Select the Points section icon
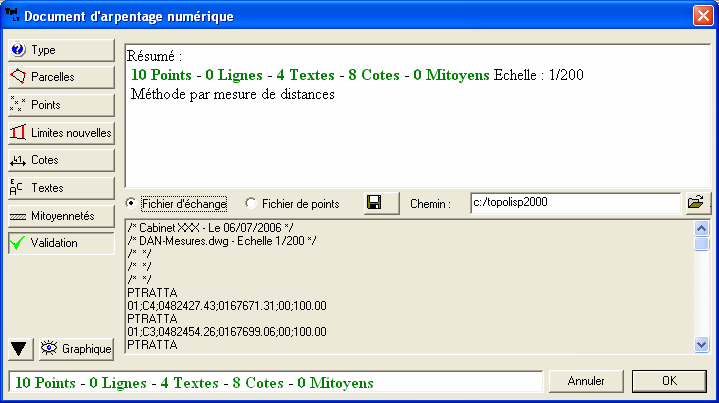The width and height of the screenshot is (719, 403). (x=18, y=104)
